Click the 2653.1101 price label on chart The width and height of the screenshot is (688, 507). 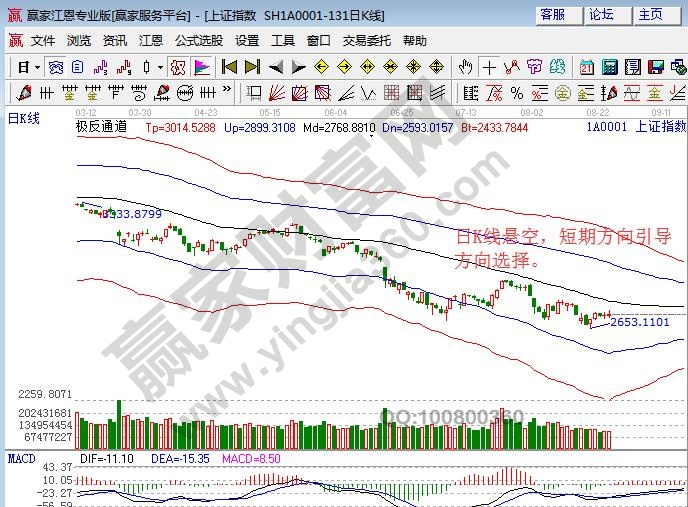(640, 322)
